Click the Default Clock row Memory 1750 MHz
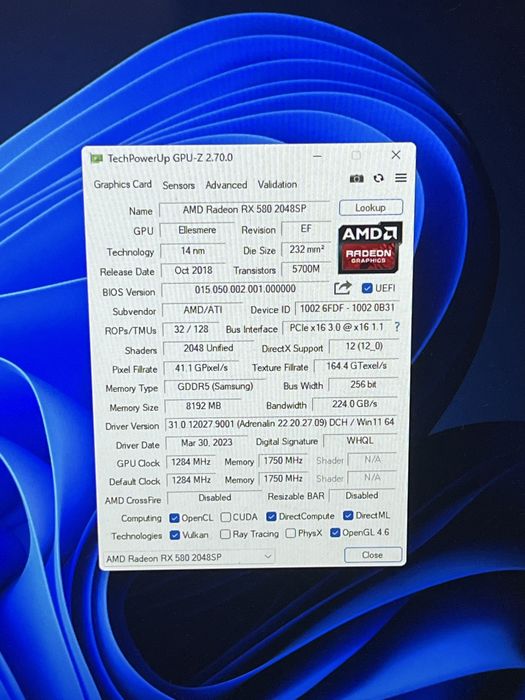This screenshot has width=525, height=700. pos(283,479)
